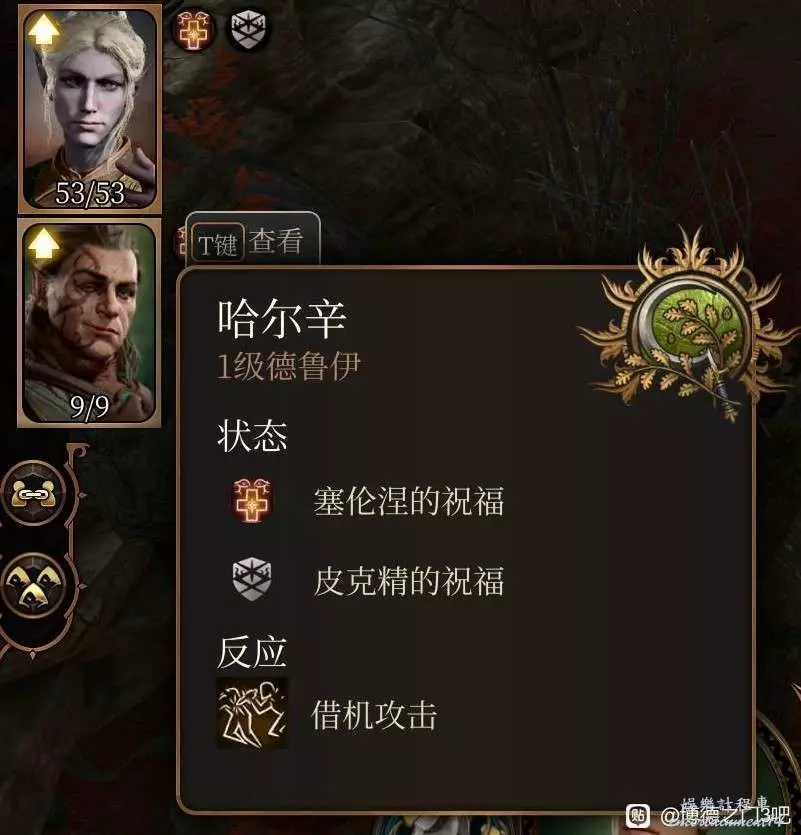Screen dimensions: 801x835
Task: Select the 塞伦涅的祝福 status text
Action: (409, 502)
